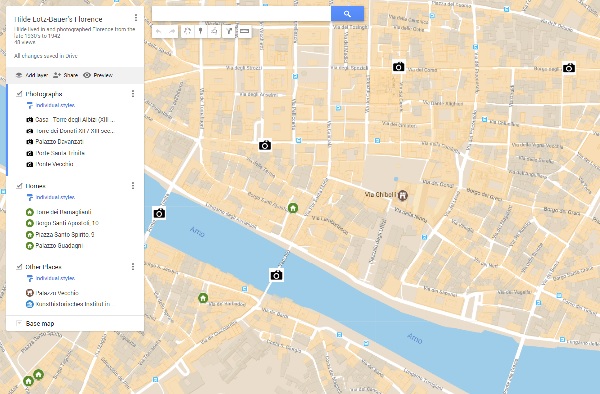Click the brown museum marker labeled Via Ghibellina
The image size is (600, 394).
[402, 195]
